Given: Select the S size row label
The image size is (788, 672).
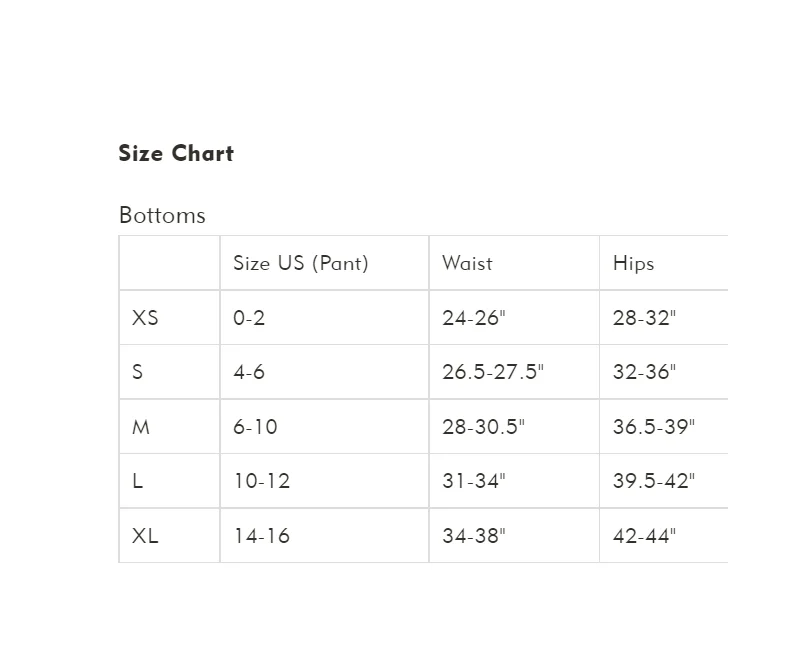Looking at the screenshot, I should tap(138, 372).
